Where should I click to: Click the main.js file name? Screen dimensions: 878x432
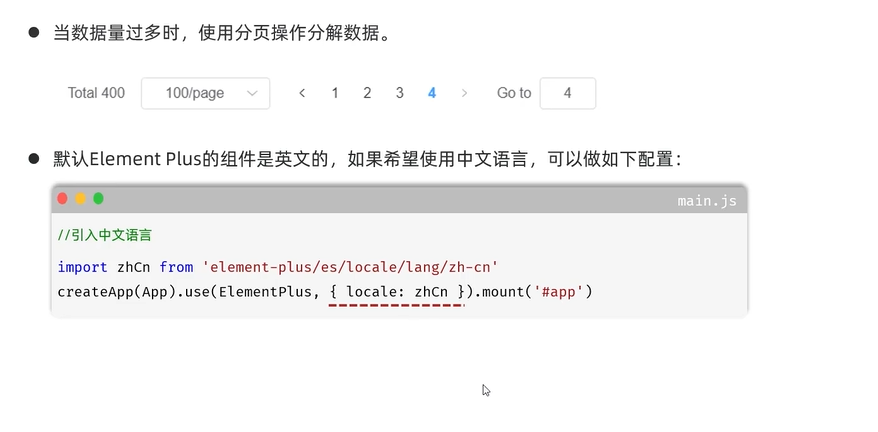pos(707,201)
